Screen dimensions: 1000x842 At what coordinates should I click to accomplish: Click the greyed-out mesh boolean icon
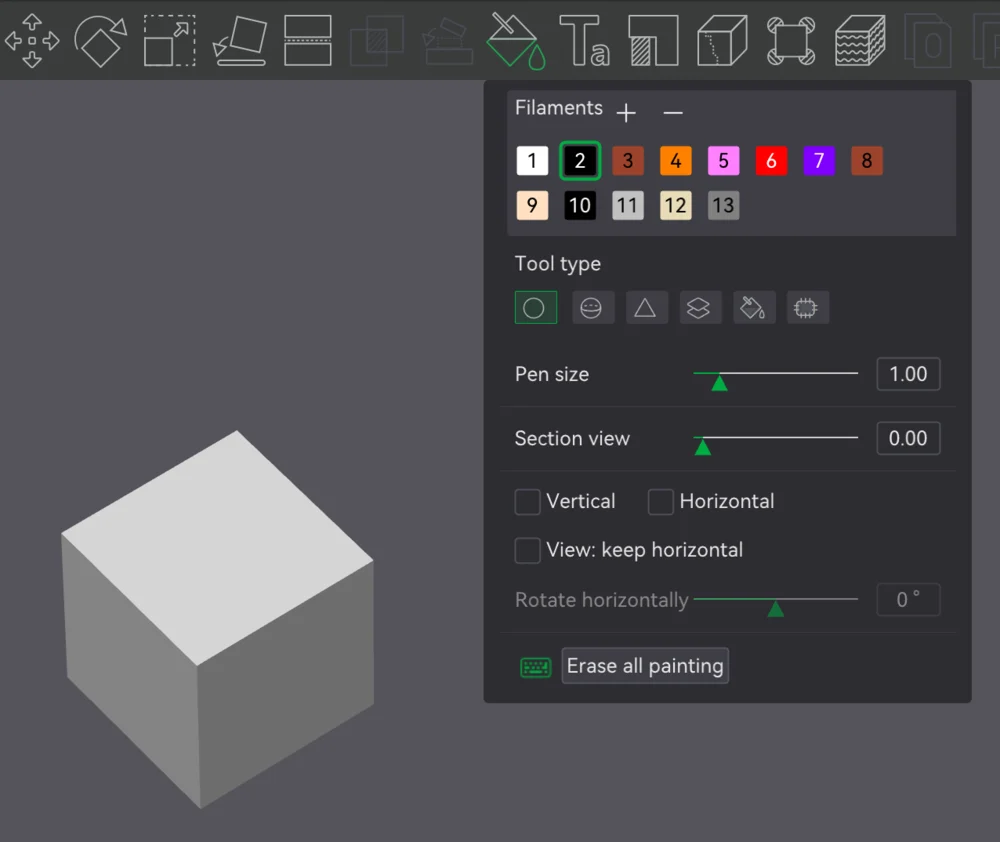pyautogui.click(x=377, y=41)
